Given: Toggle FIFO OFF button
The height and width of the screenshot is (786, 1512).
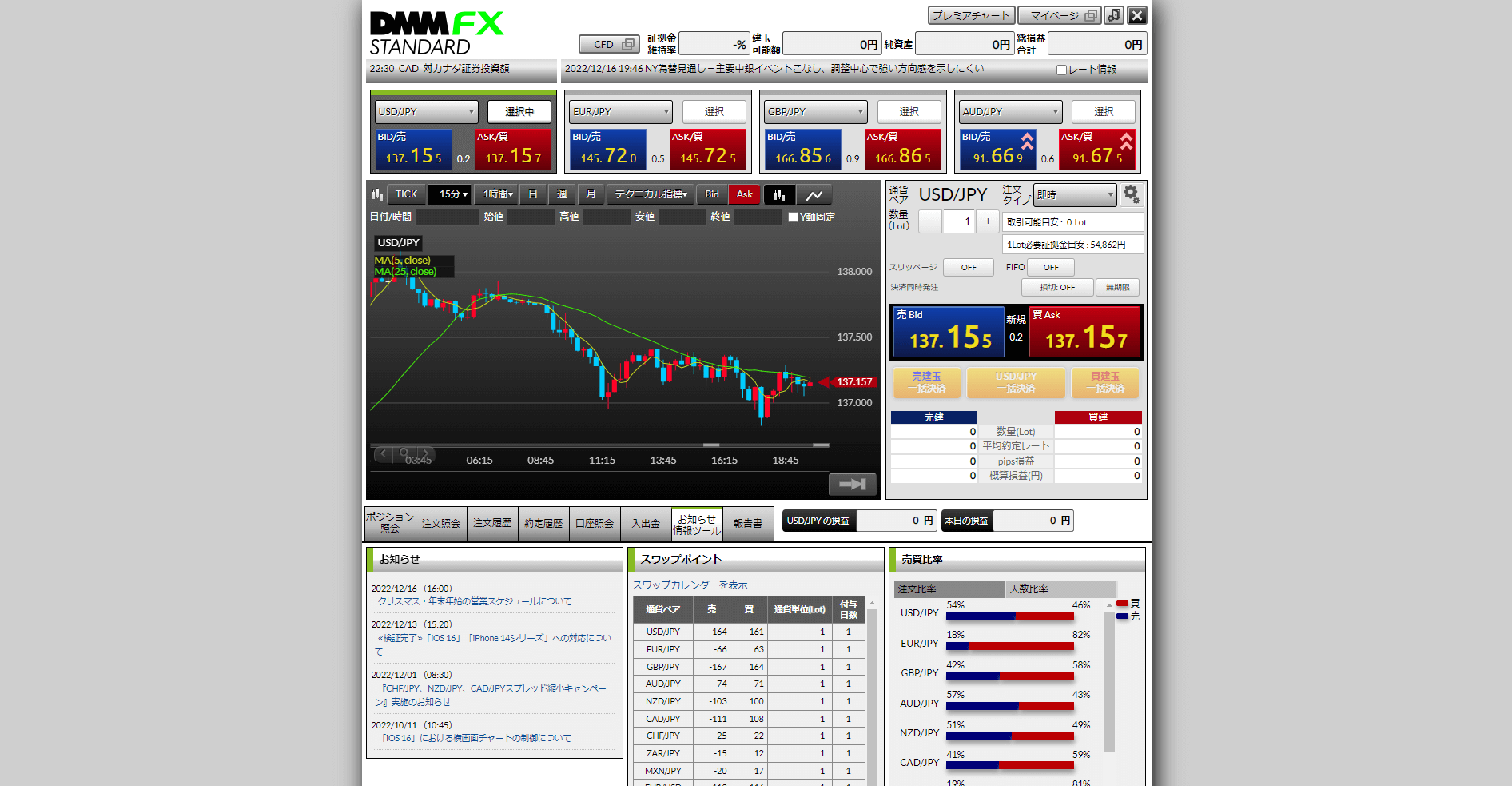Looking at the screenshot, I should point(1051,267).
